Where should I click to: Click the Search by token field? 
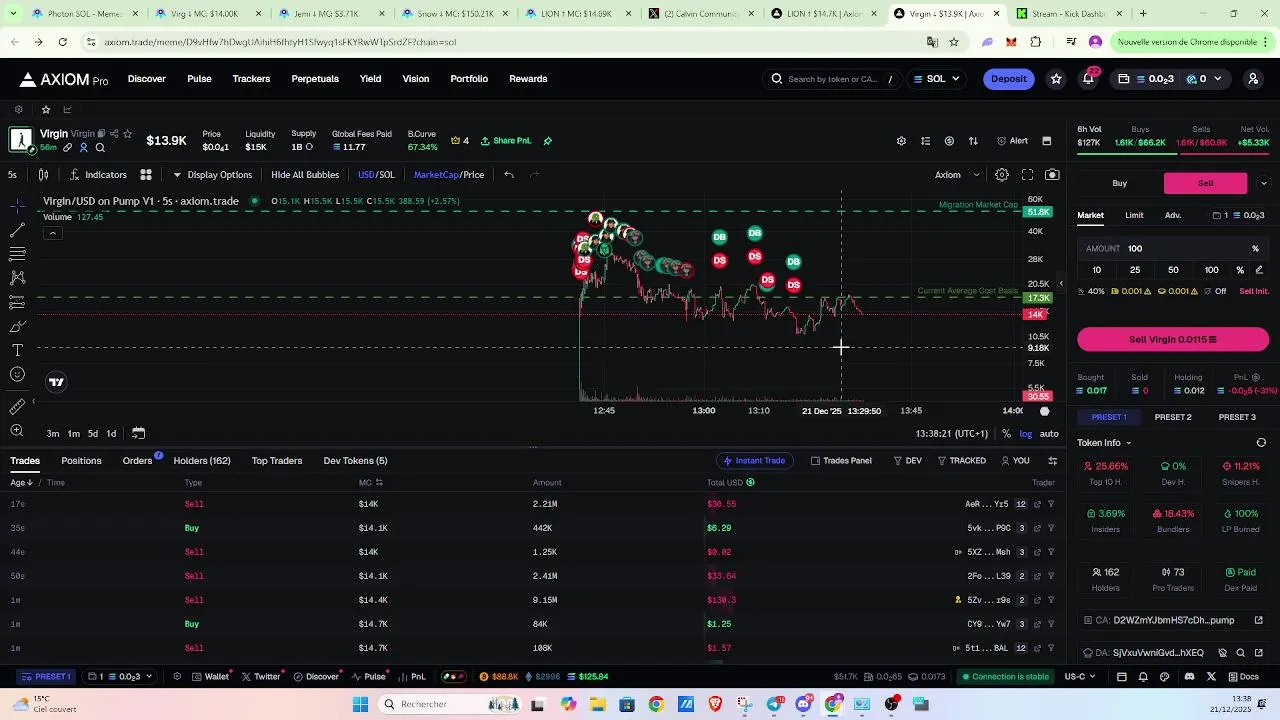(x=832, y=79)
